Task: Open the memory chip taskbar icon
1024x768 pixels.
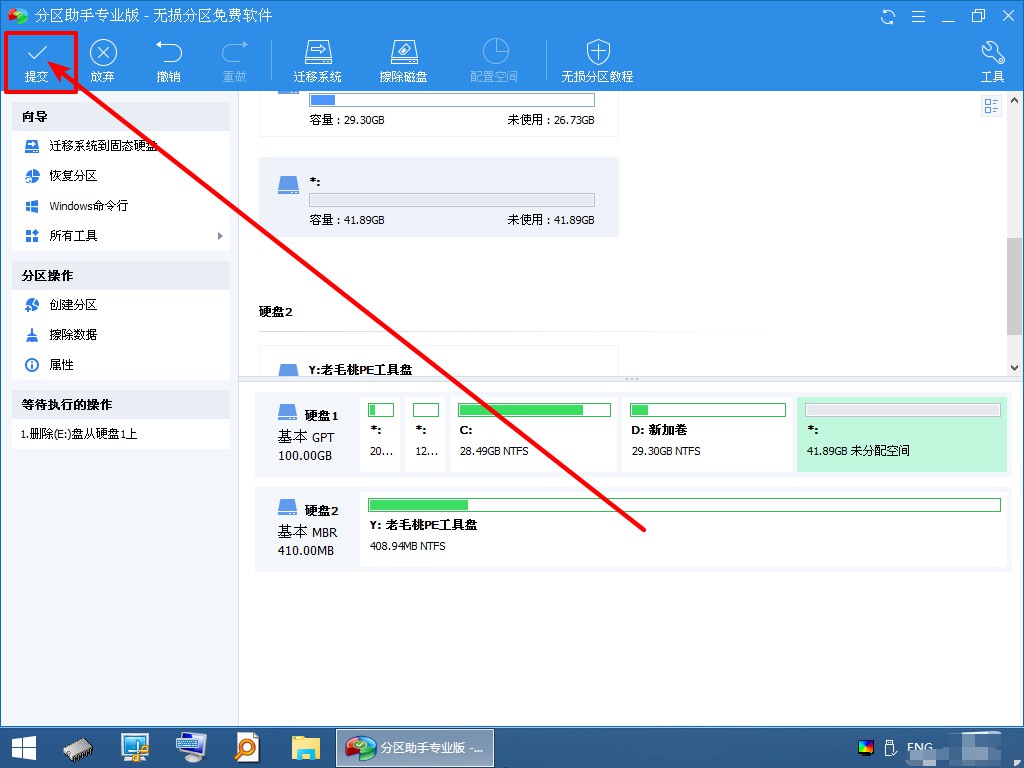Action: [78, 748]
